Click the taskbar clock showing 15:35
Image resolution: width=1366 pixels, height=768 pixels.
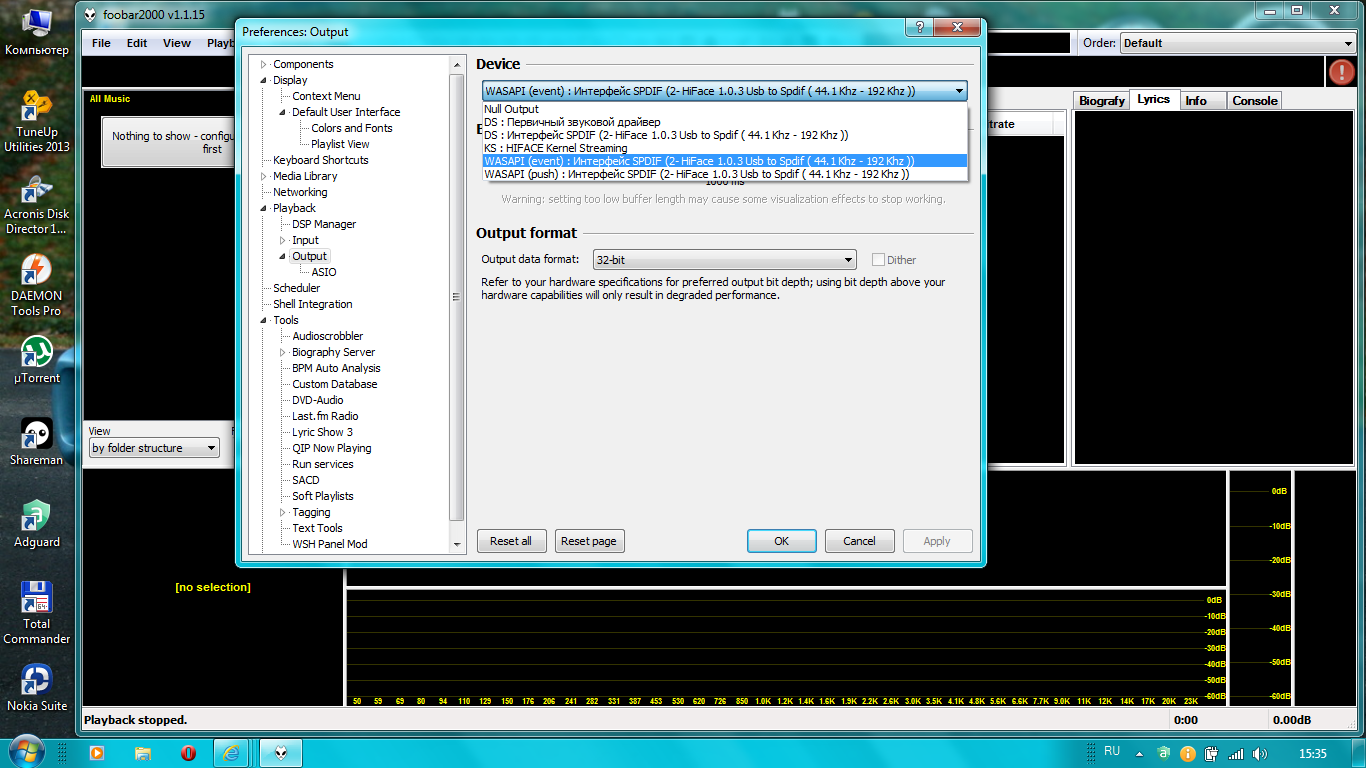point(1313,753)
